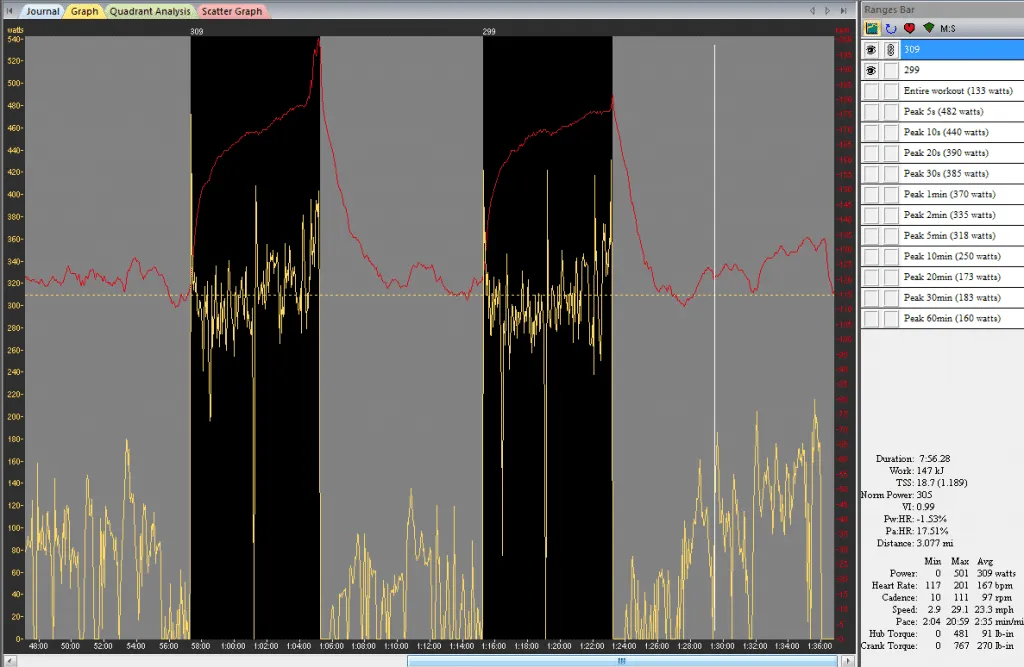Click the M:S time format button

click(x=948, y=29)
